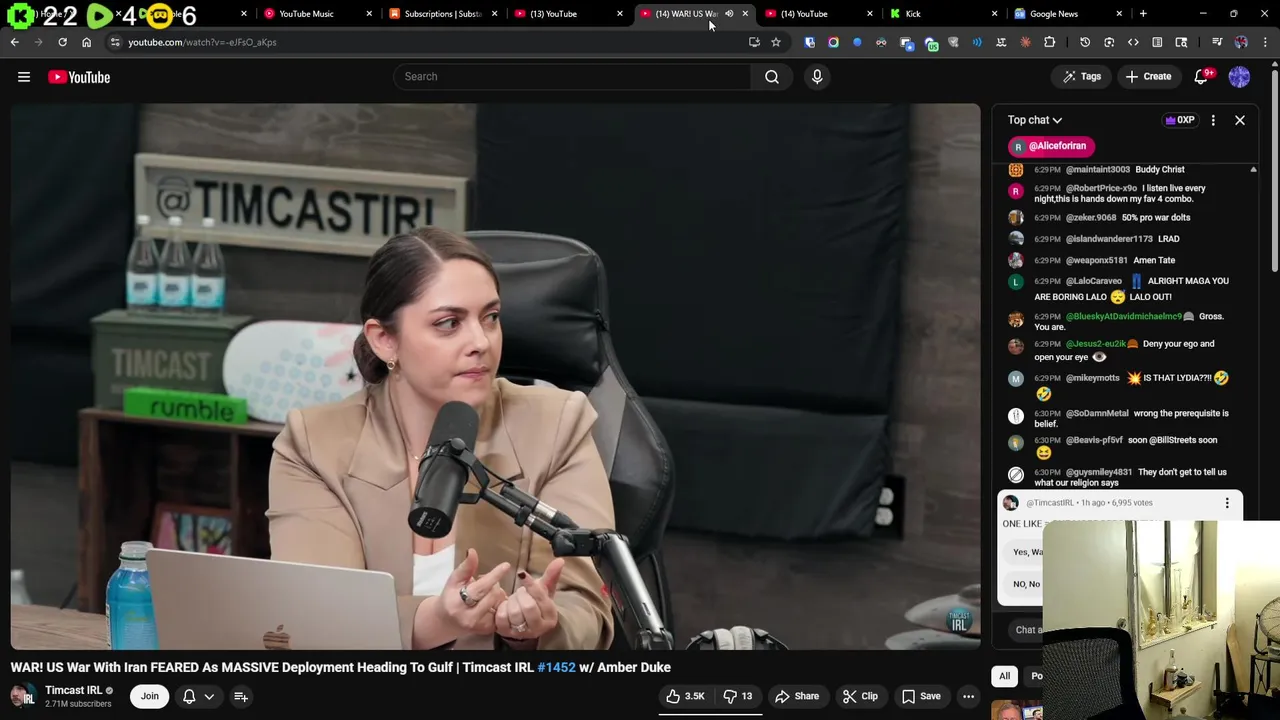Viewport: 1280px width, 720px height.
Task: Reload the page
Action: tap(62, 42)
